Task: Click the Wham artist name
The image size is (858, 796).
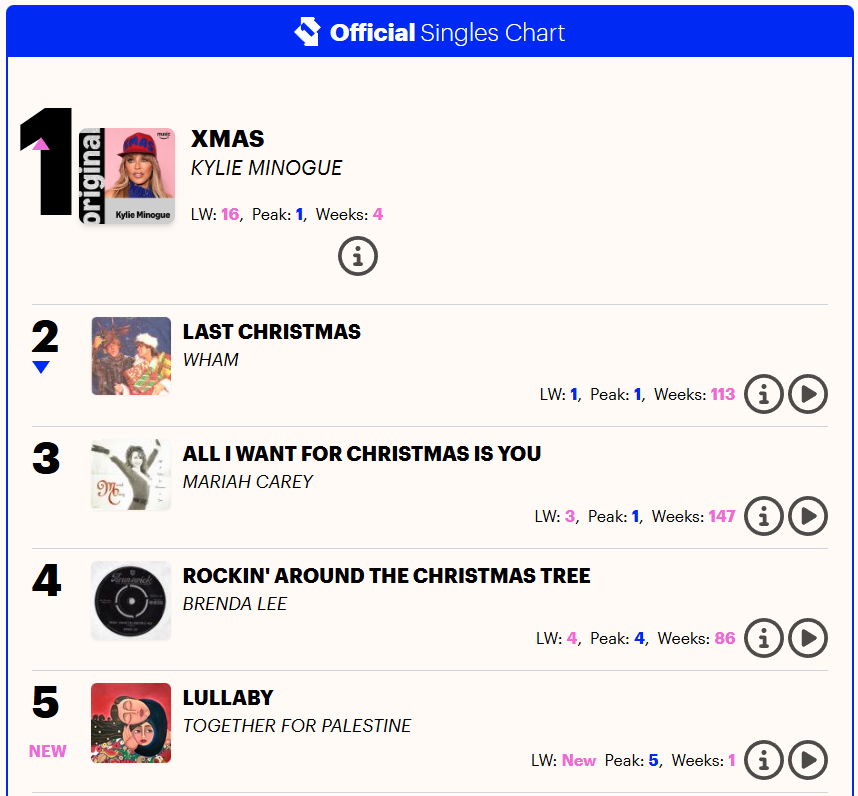Action: (211, 360)
